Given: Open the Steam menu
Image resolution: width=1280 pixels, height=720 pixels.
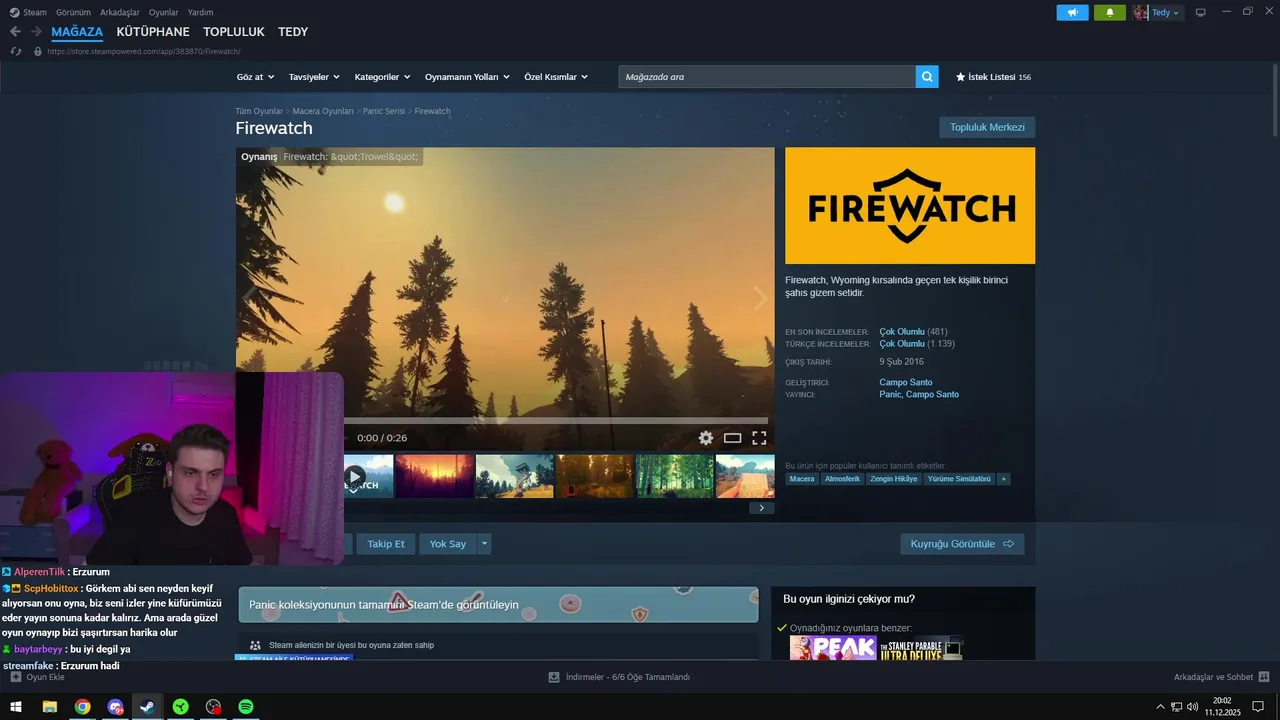Looking at the screenshot, I should [28, 12].
